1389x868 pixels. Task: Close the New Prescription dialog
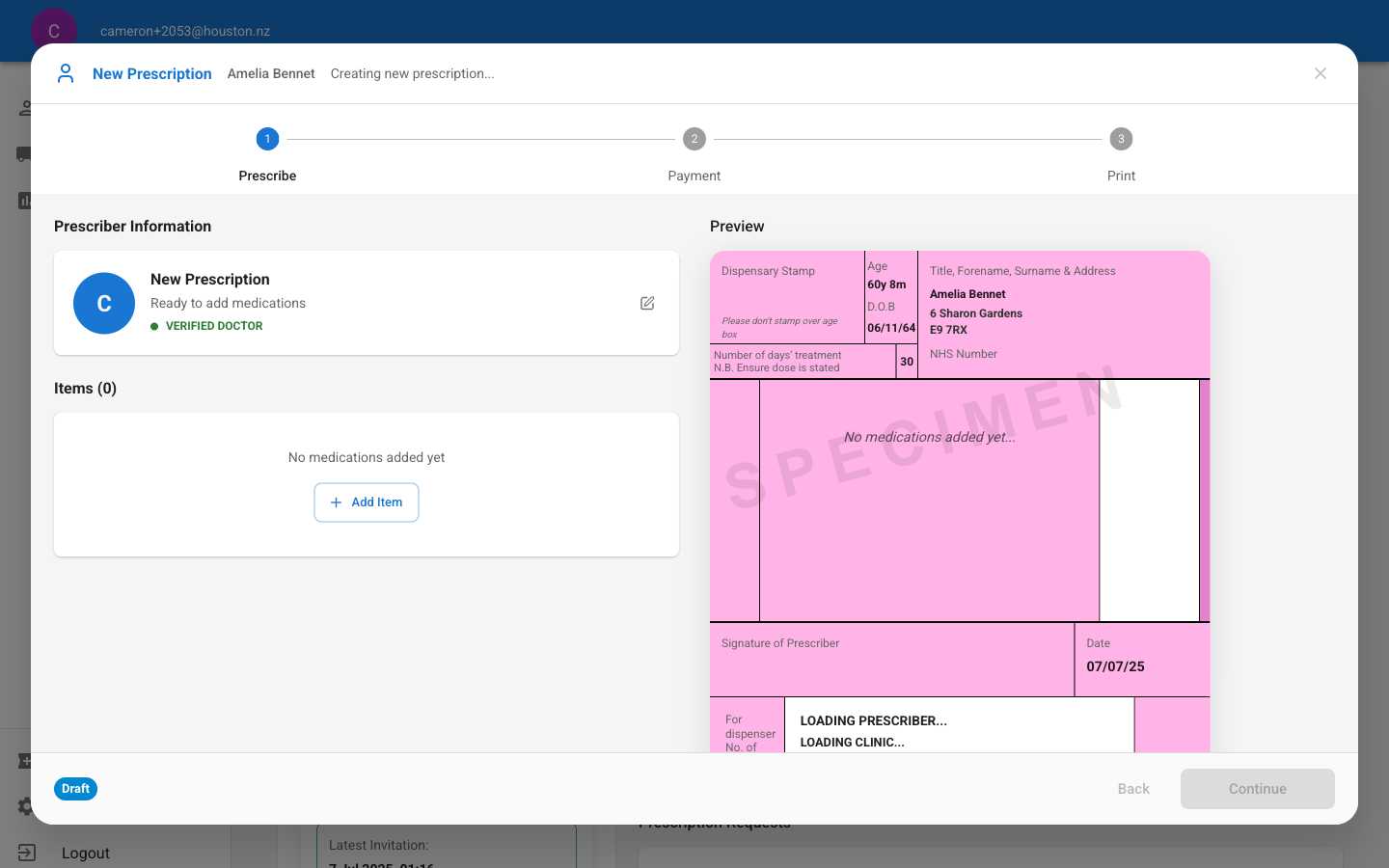1321,73
